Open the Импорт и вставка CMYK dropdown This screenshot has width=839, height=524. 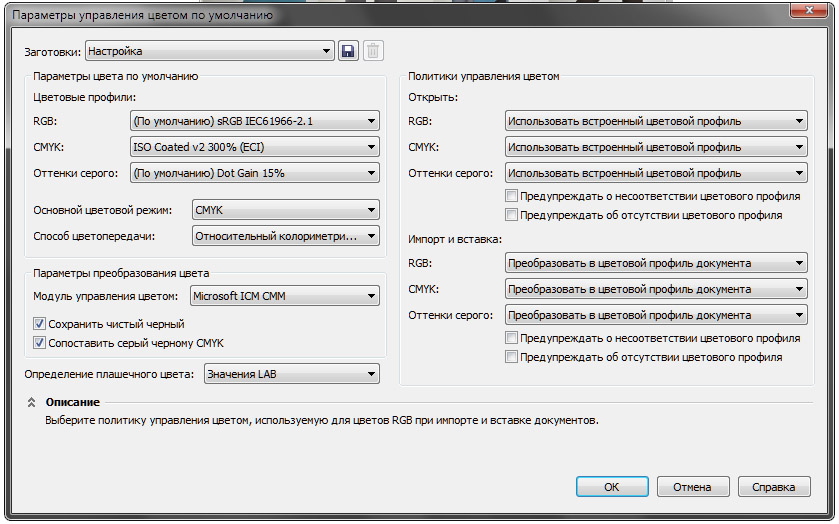656,289
